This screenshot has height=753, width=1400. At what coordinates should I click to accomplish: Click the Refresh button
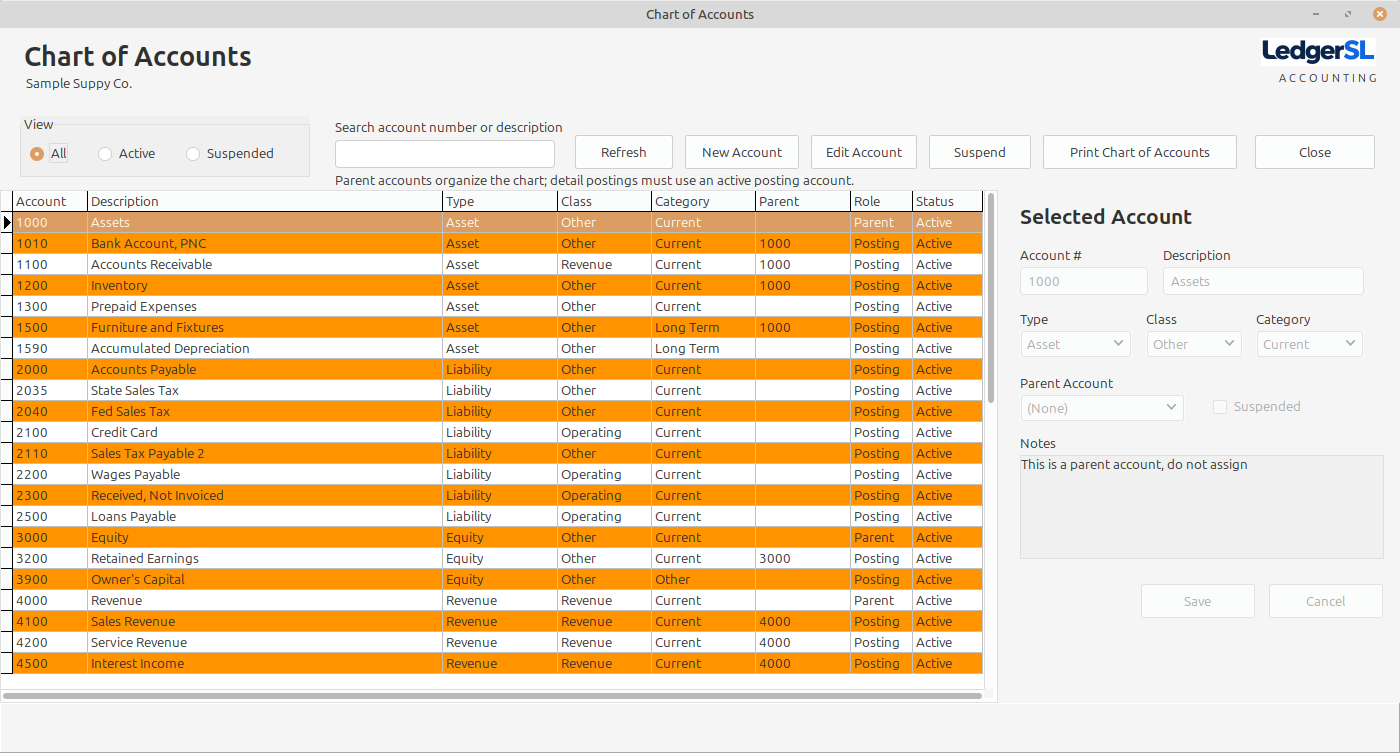pyautogui.click(x=624, y=152)
